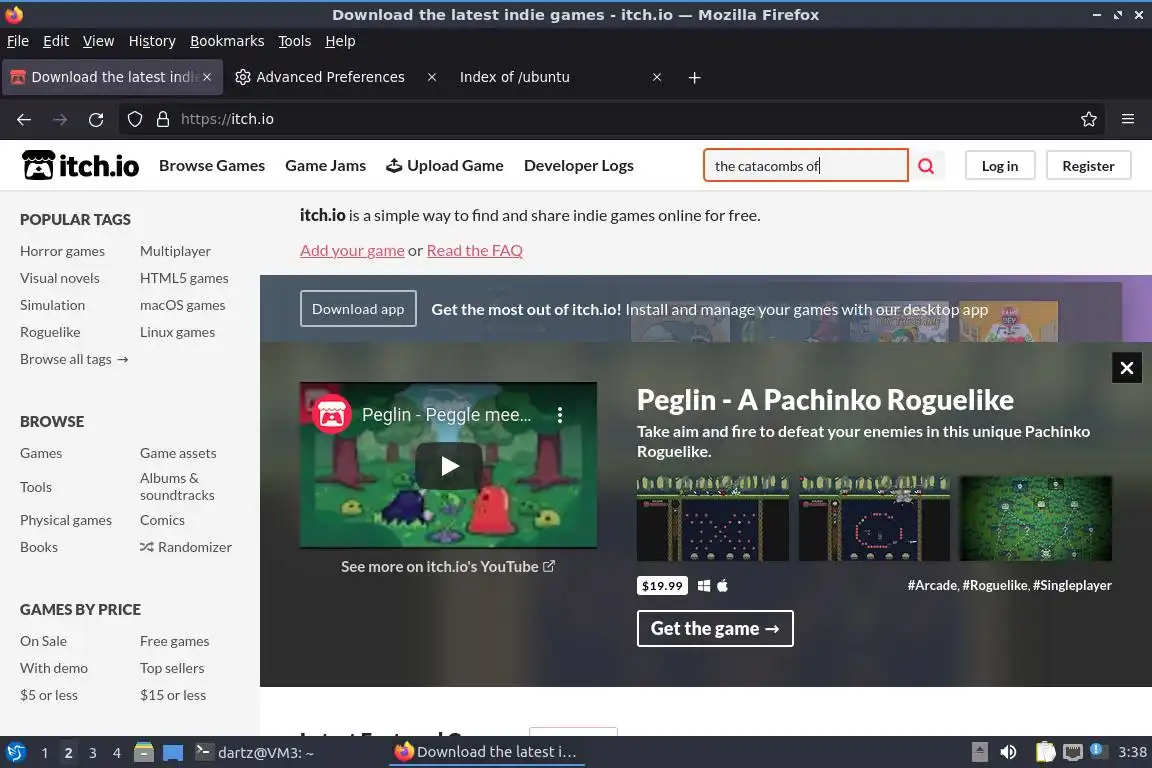Close the Index of /ubuntu tab

657,77
